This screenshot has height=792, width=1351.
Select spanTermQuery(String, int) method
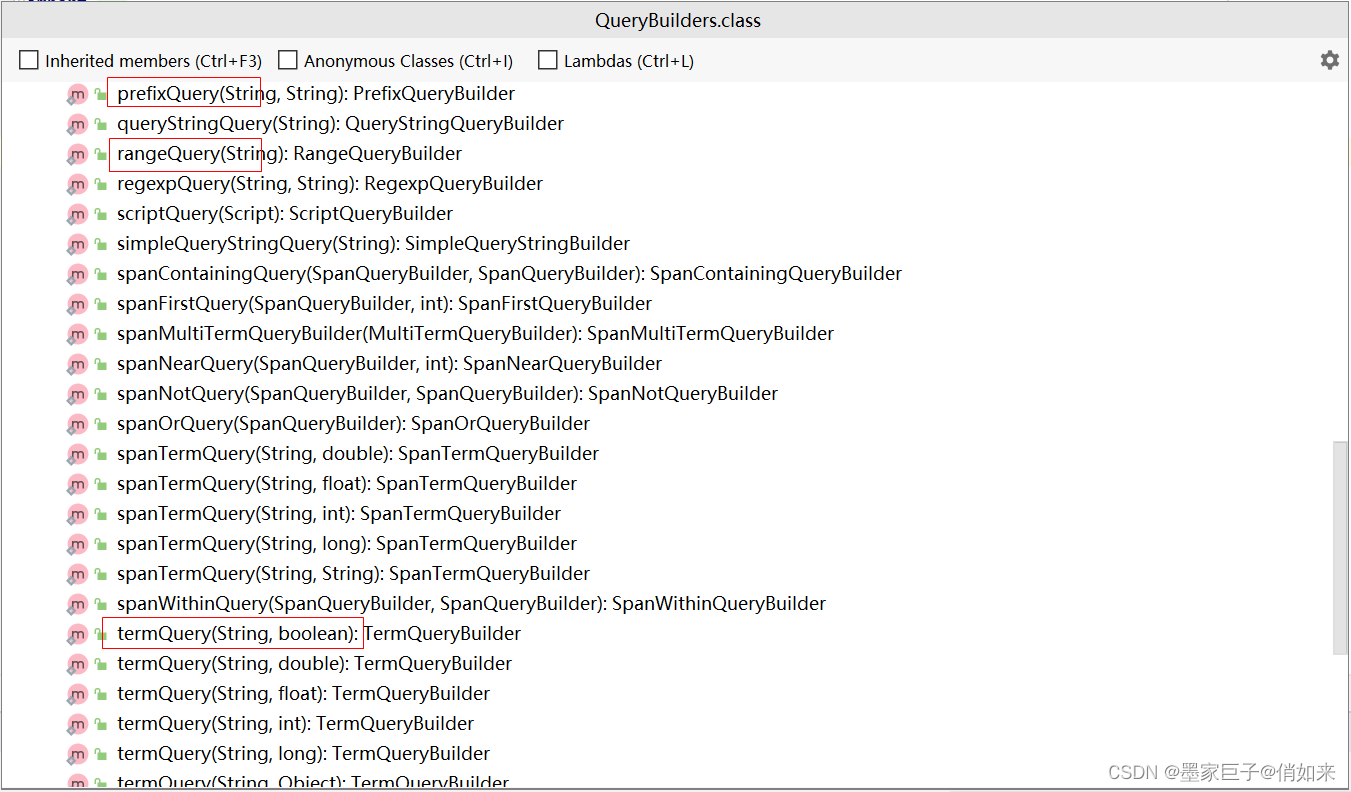pyautogui.click(x=339, y=514)
